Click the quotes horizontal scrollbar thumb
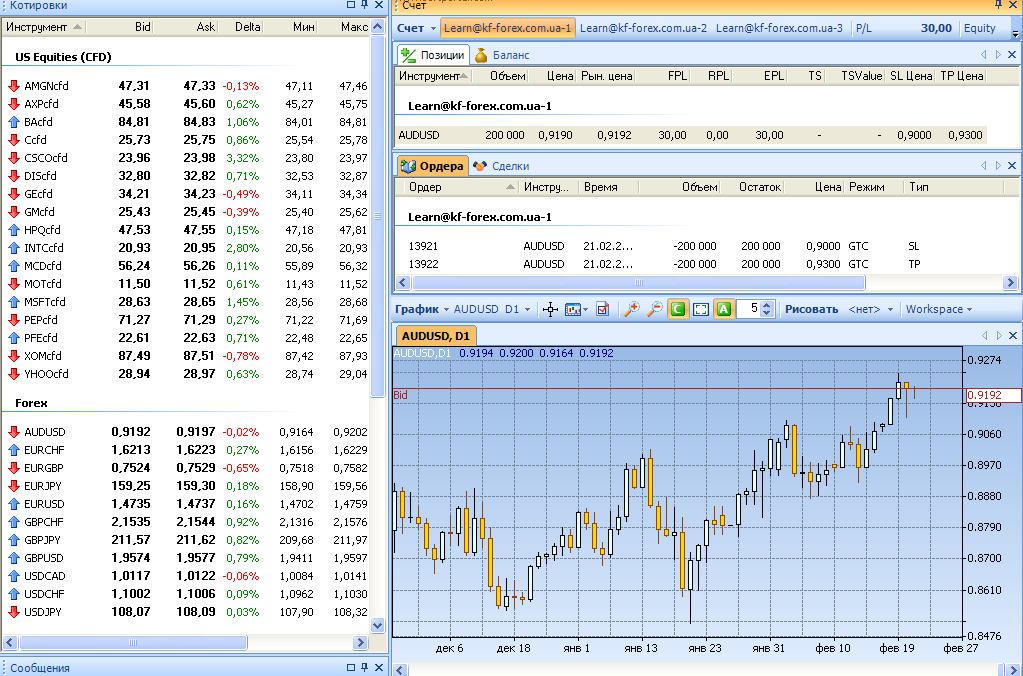 pos(133,643)
